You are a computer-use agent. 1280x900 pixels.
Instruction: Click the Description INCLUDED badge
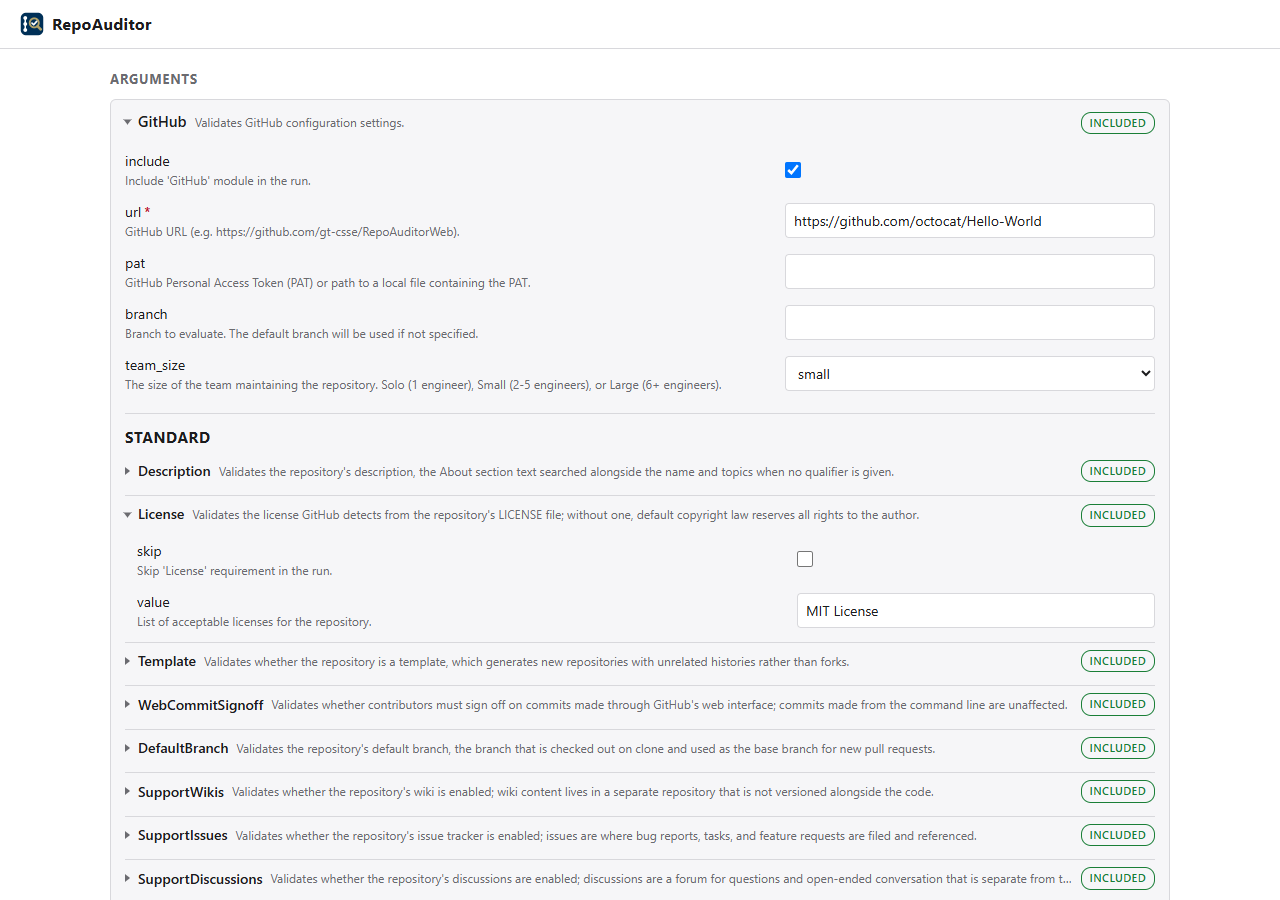pos(1118,471)
